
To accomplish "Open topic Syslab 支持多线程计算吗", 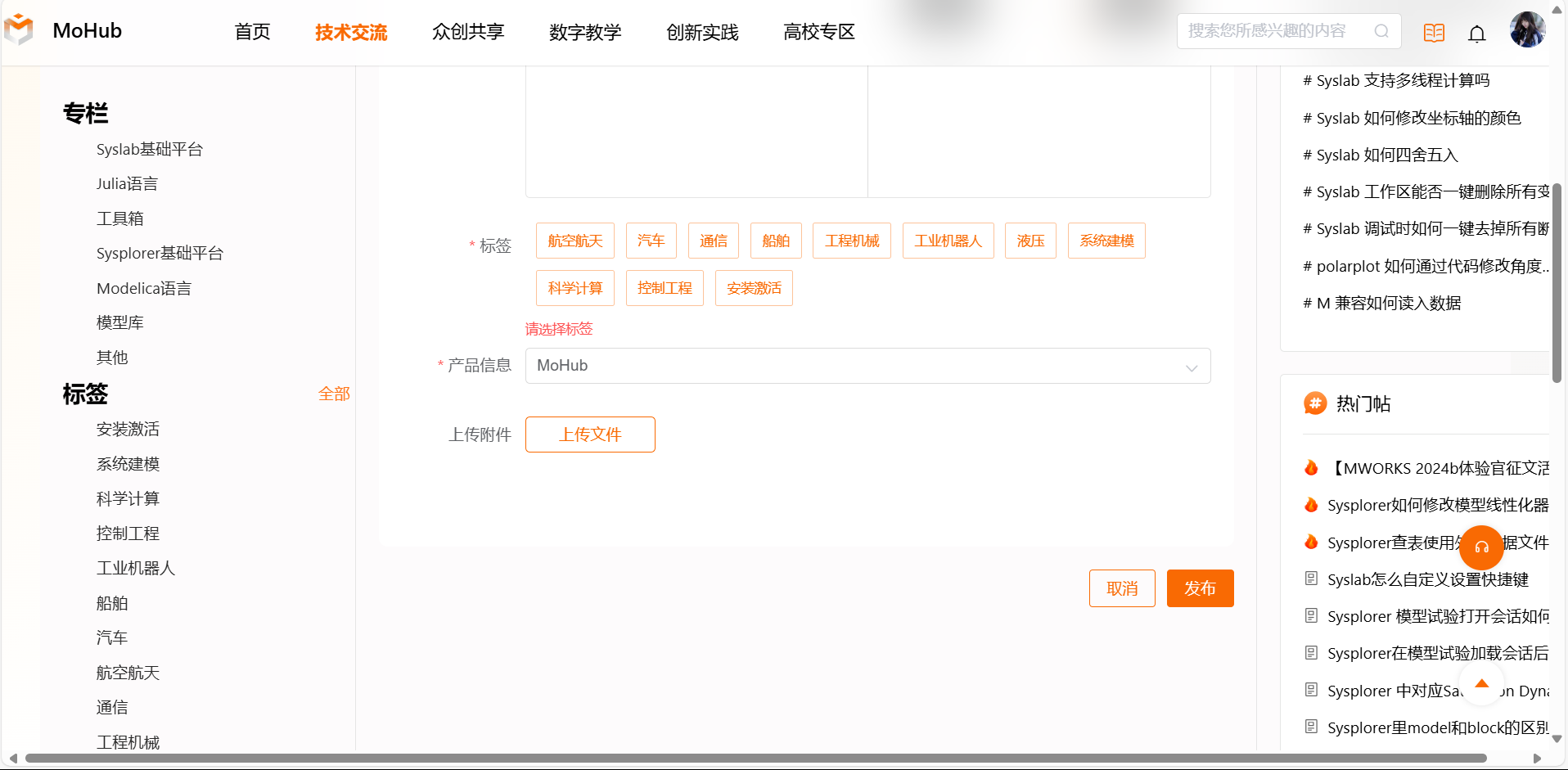I will 1396,80.
